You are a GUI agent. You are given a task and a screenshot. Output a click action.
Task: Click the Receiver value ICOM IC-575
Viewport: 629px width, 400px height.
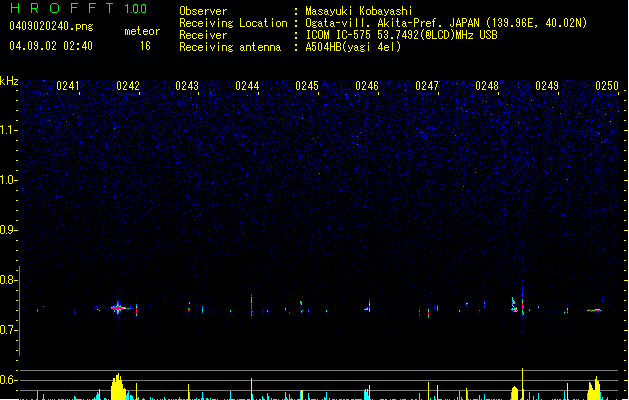coord(340,35)
